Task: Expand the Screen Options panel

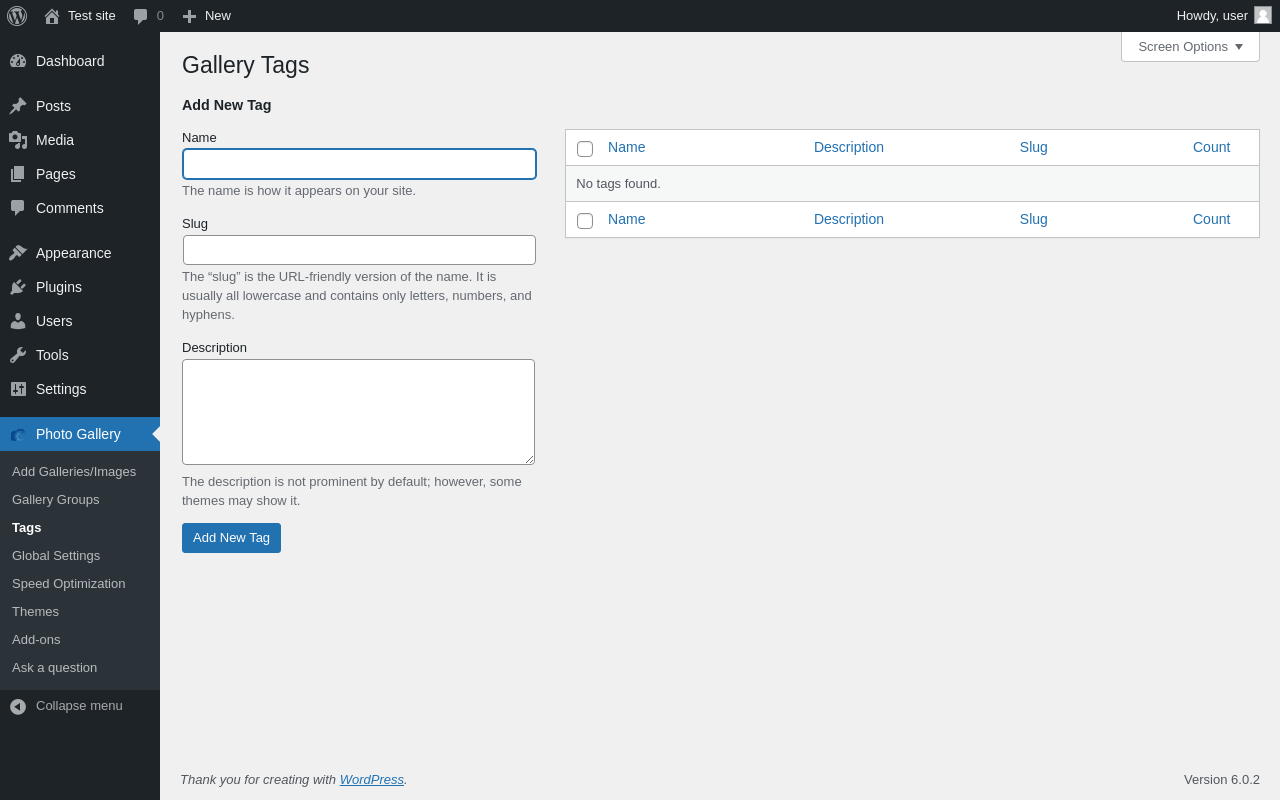Action: [1190, 46]
